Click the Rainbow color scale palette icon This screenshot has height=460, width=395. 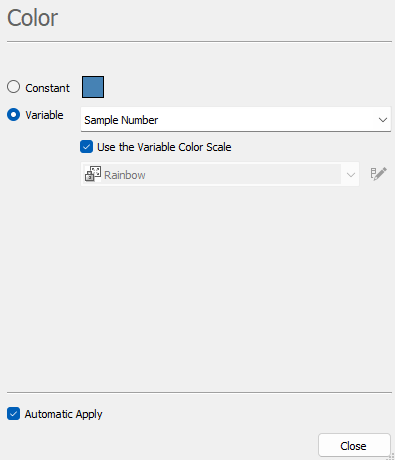click(x=93, y=174)
